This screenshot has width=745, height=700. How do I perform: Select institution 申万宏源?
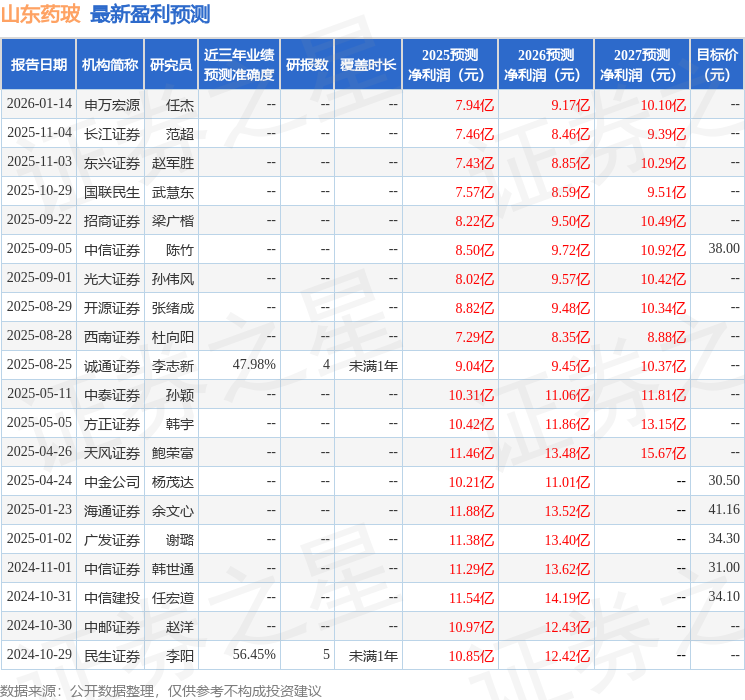click(112, 105)
